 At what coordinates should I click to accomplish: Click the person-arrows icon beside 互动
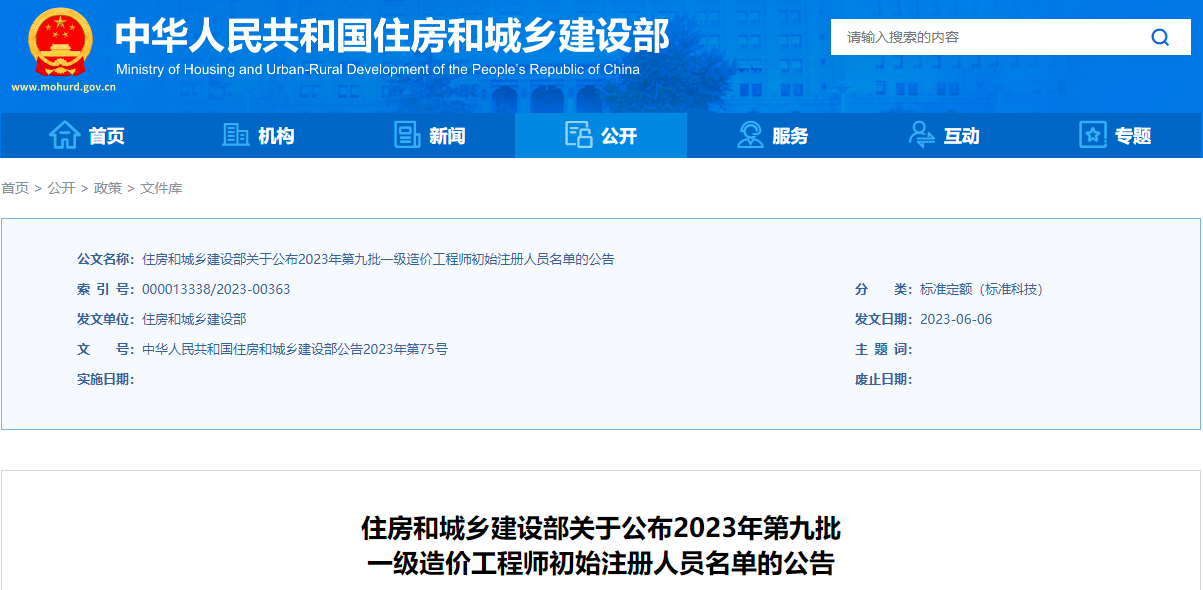pyautogui.click(x=922, y=135)
